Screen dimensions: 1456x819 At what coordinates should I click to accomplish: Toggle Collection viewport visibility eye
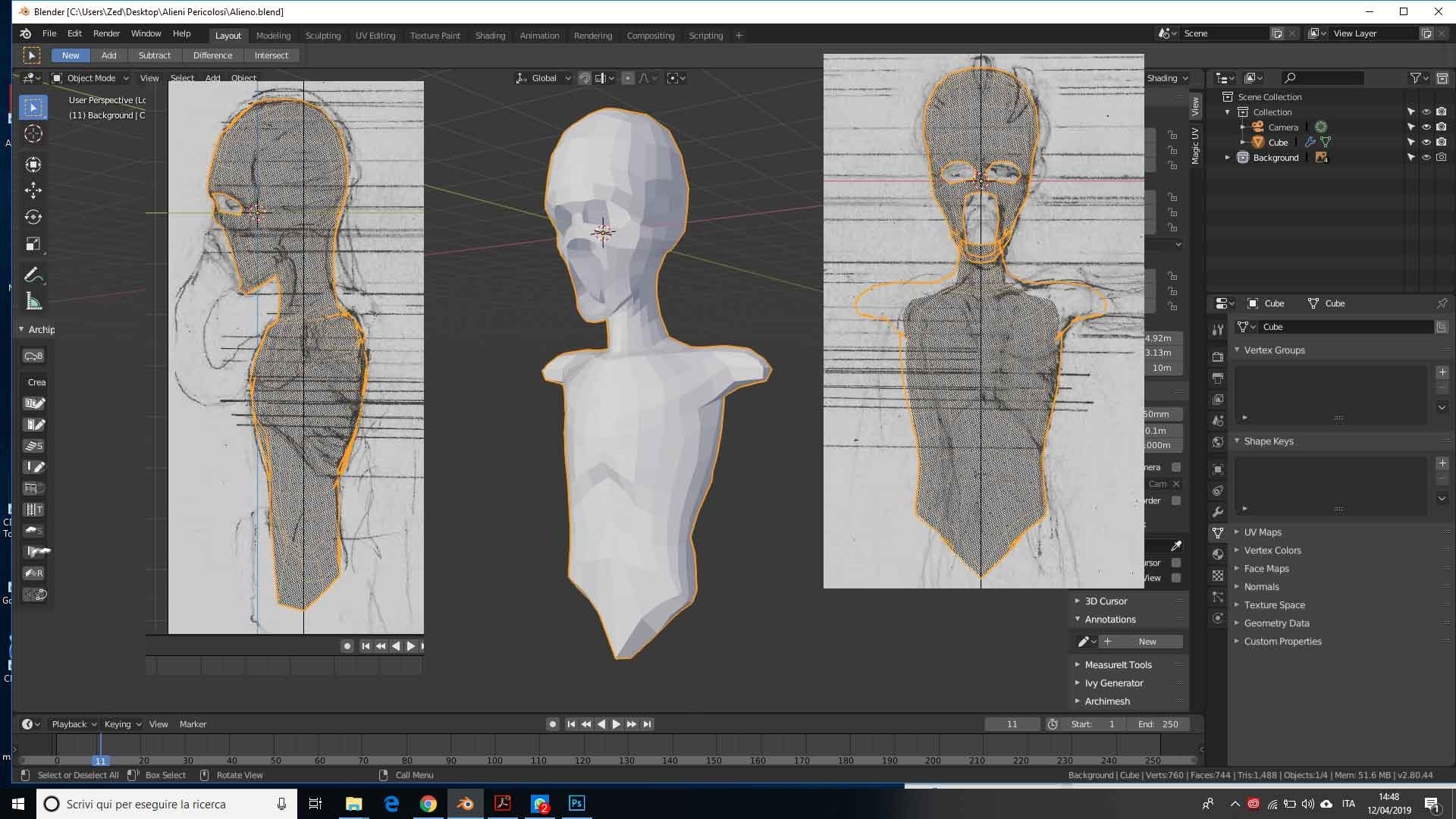pos(1426,112)
